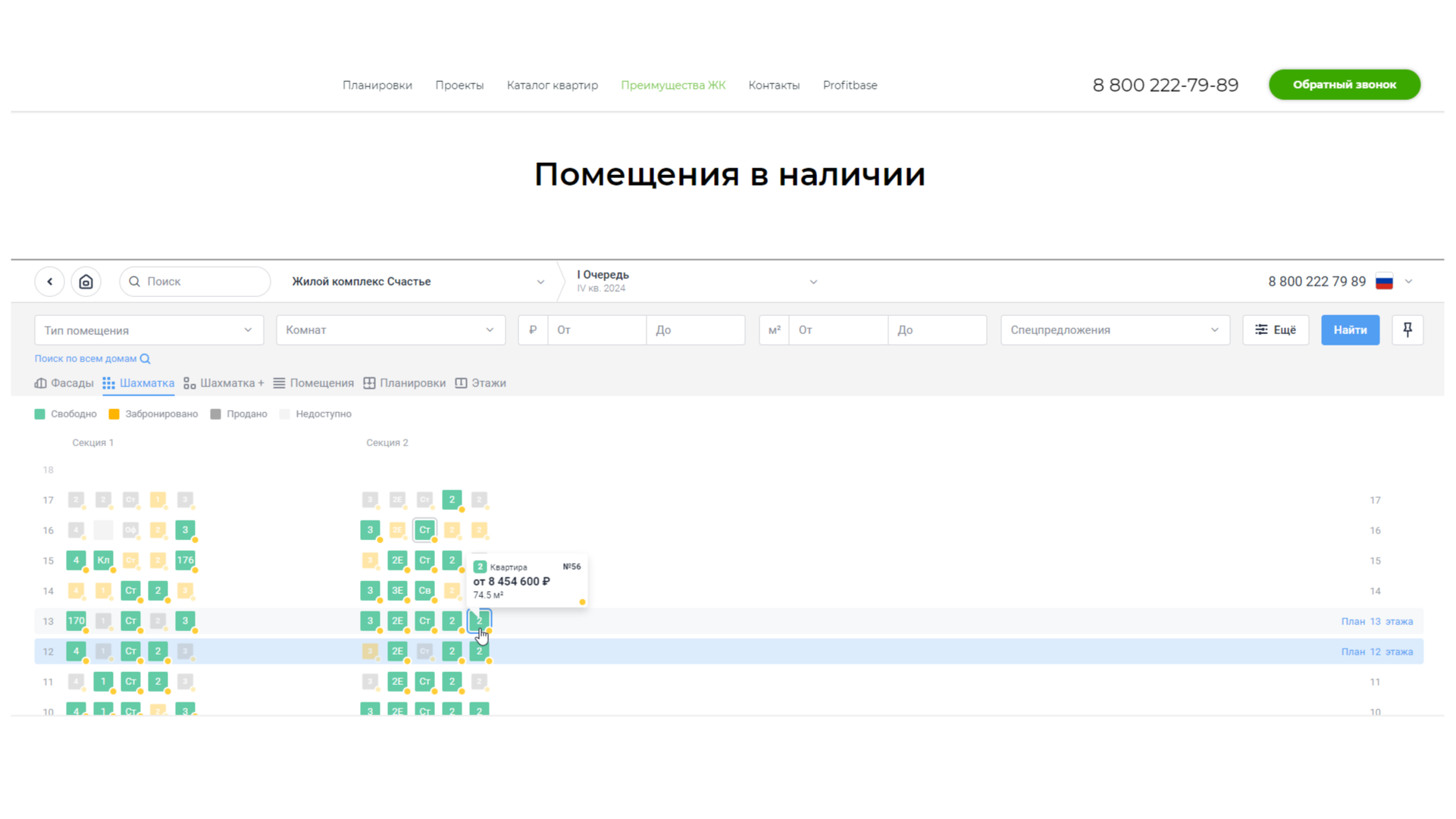Switch to Шахматка + view
This screenshot has height=819, width=1456.
(224, 383)
